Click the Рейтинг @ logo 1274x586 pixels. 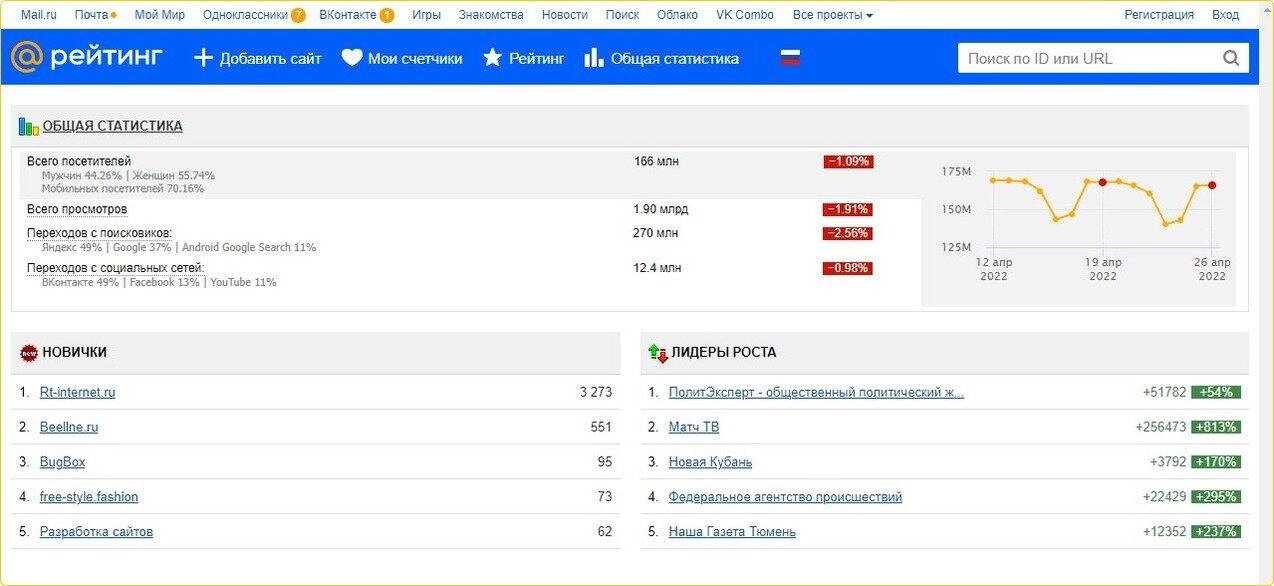click(86, 58)
